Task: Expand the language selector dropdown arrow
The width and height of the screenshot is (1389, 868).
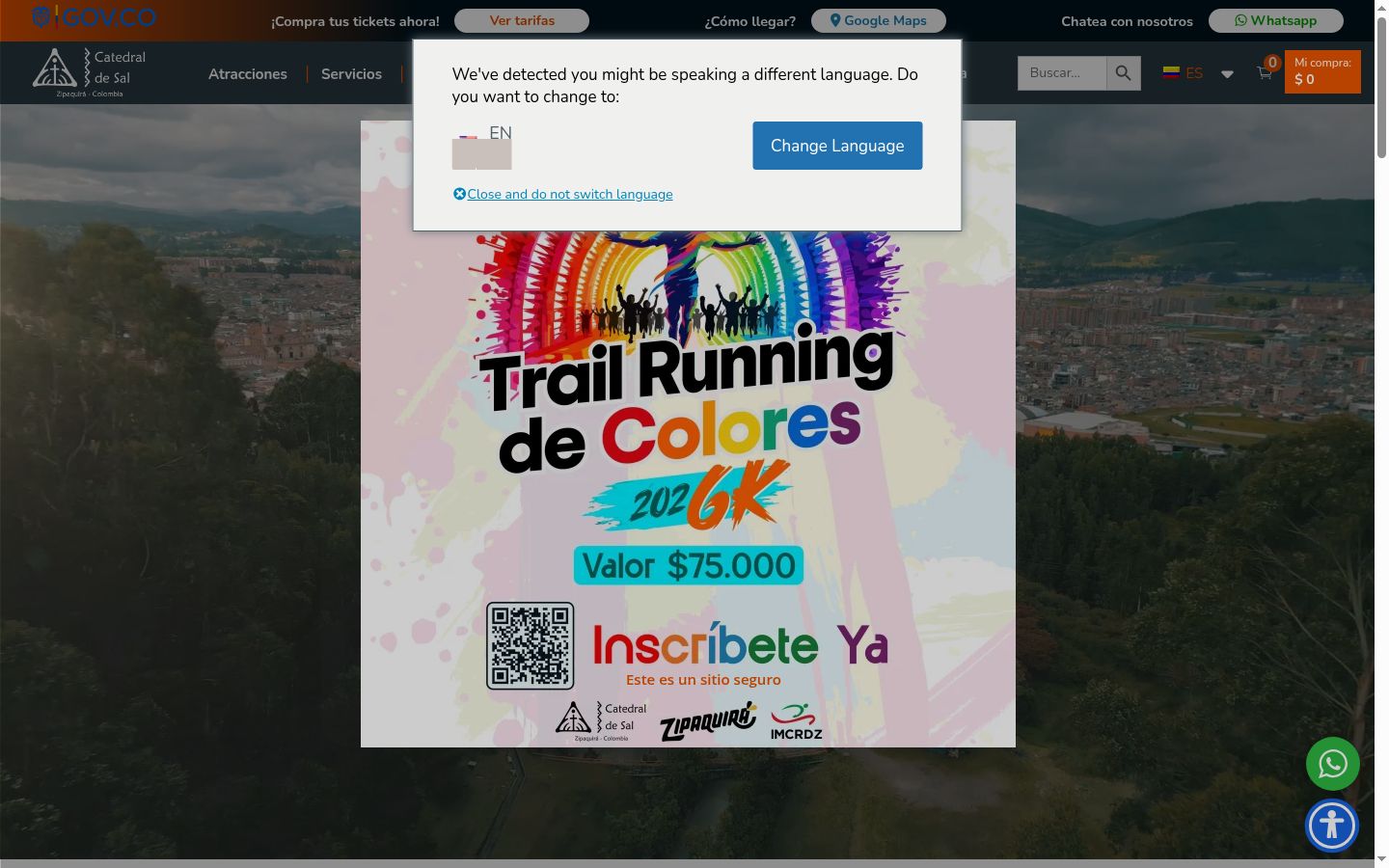Action: pos(1227,74)
